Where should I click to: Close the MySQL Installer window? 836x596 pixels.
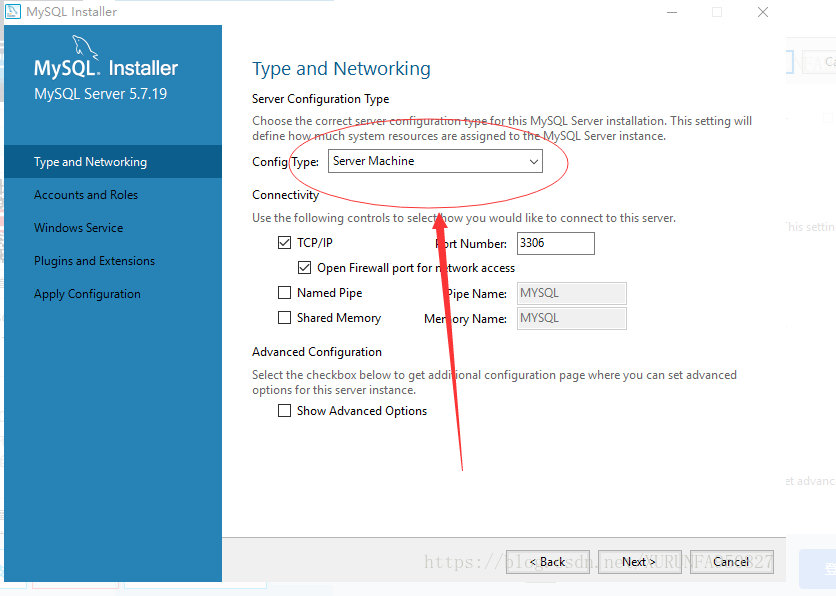pos(763,12)
